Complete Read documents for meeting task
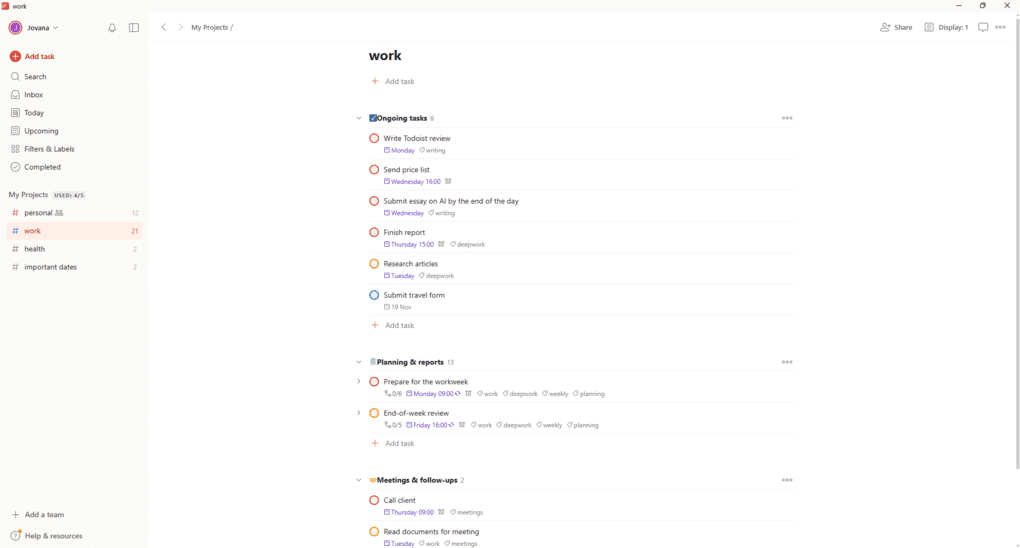1020x548 pixels. (374, 532)
